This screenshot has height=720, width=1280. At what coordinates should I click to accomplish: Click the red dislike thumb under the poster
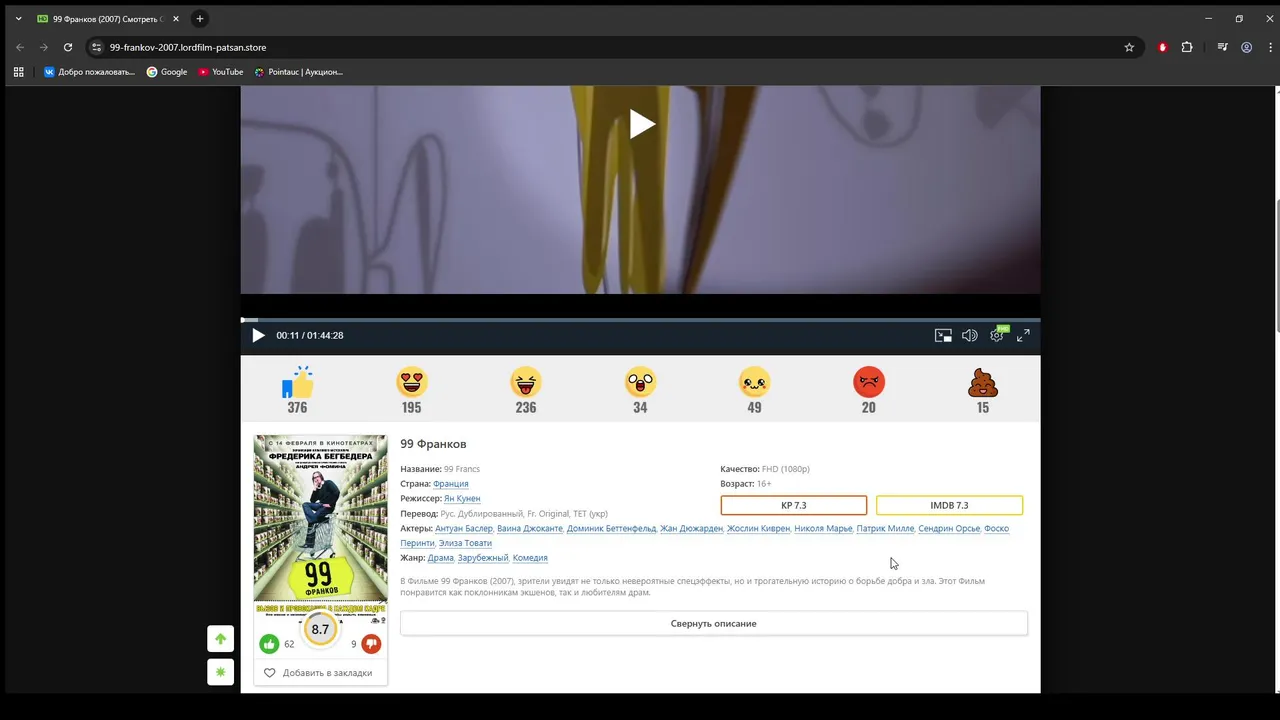click(x=371, y=644)
